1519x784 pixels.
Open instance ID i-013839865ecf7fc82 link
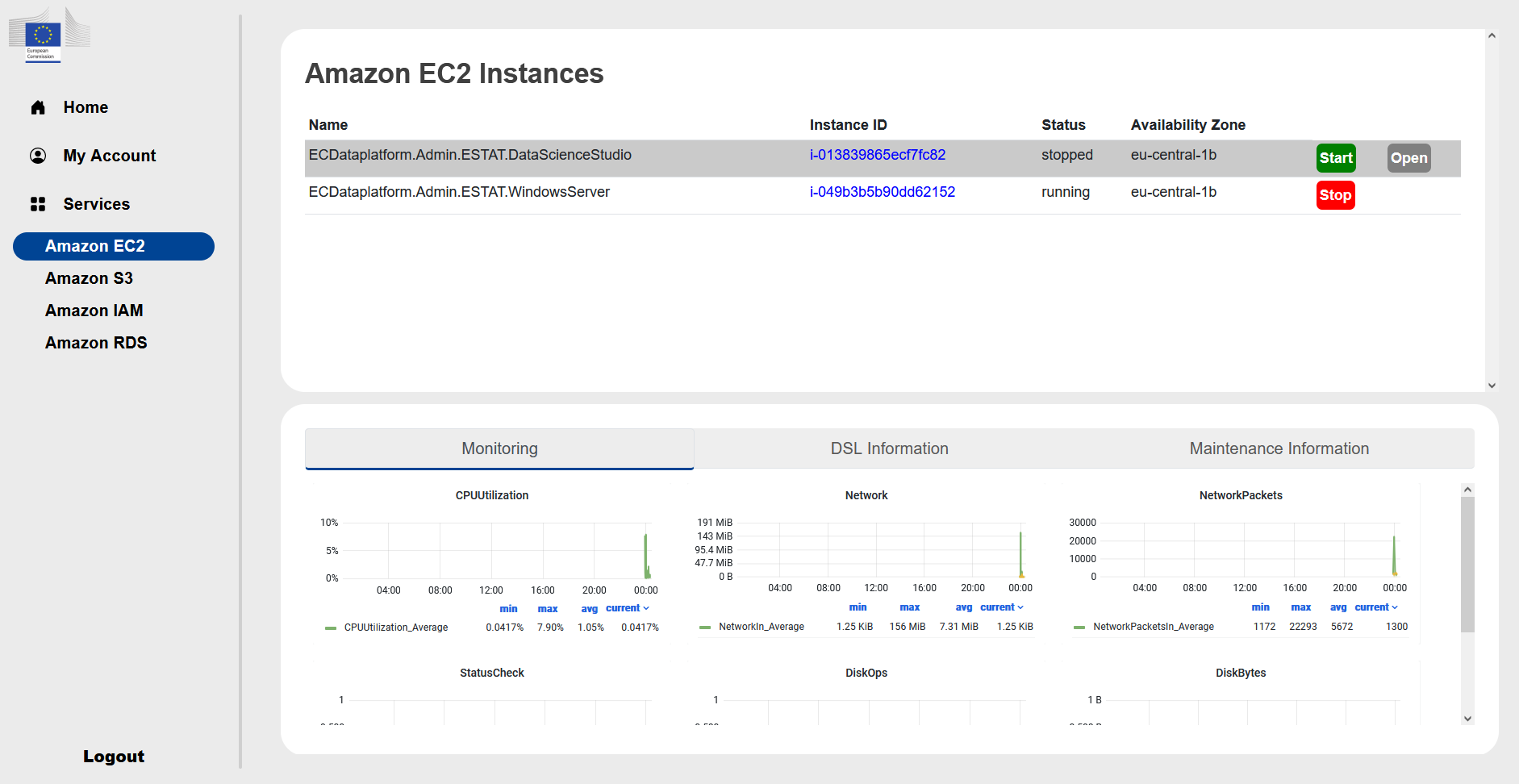click(878, 155)
